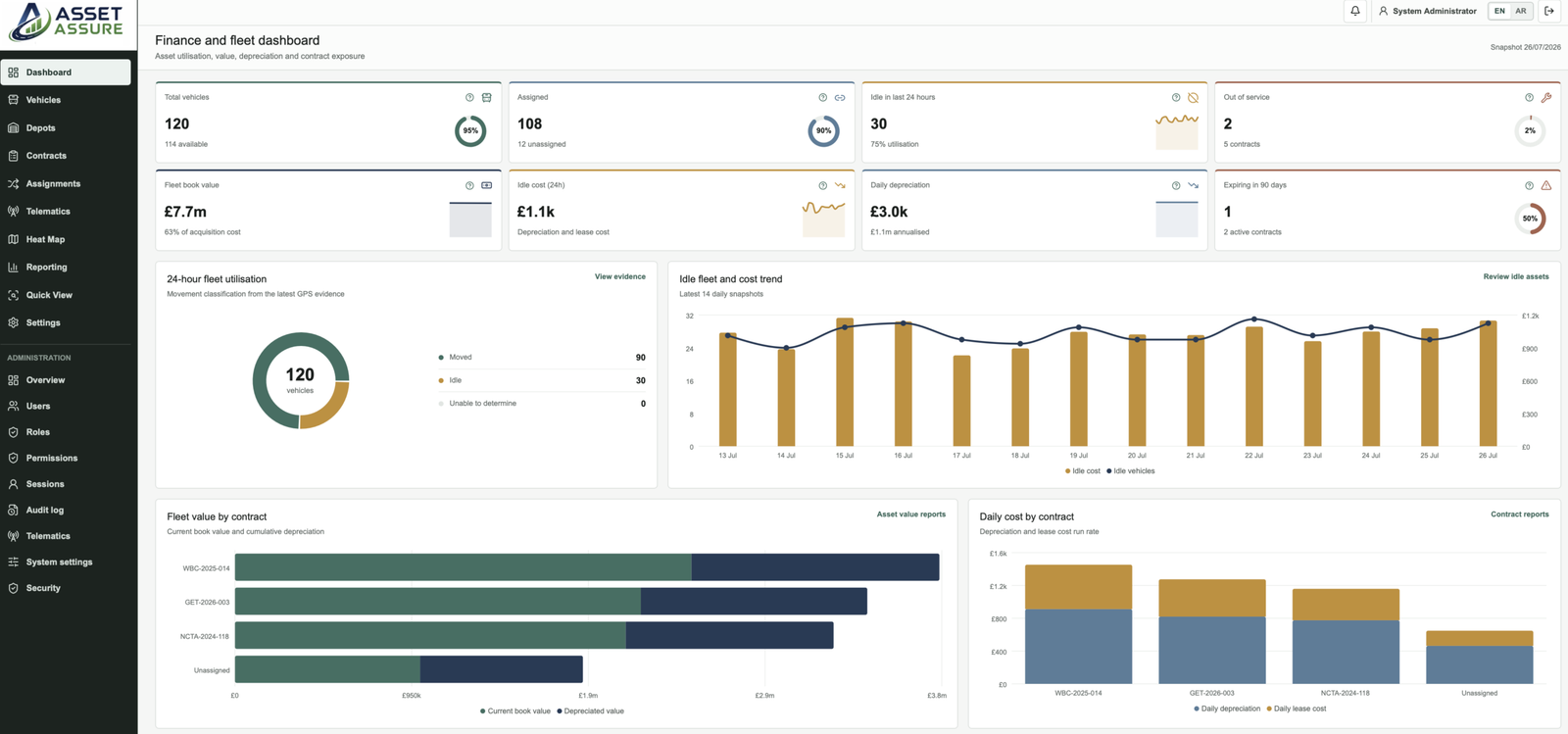Screen dimensions: 1568x734
Task: Open Overview under Administration
Action: [x=66, y=380]
